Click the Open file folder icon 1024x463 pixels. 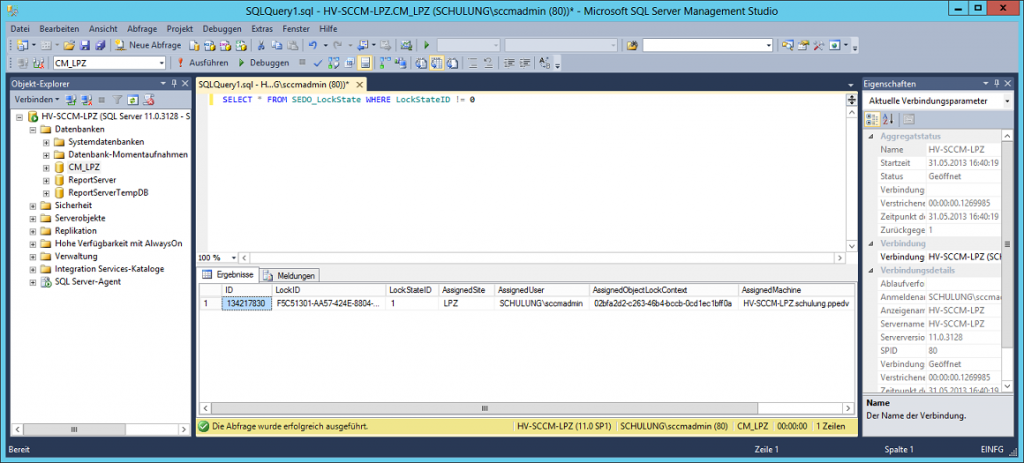(x=69, y=45)
